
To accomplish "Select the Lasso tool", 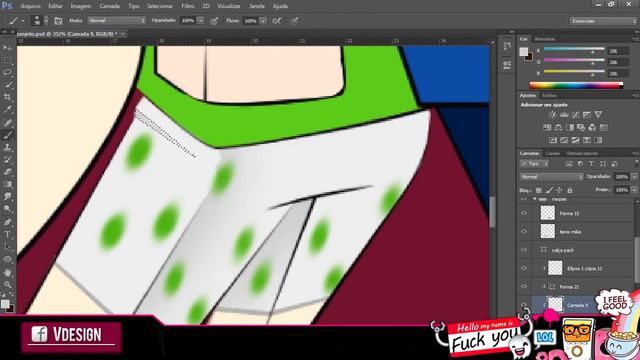I will 7,73.
